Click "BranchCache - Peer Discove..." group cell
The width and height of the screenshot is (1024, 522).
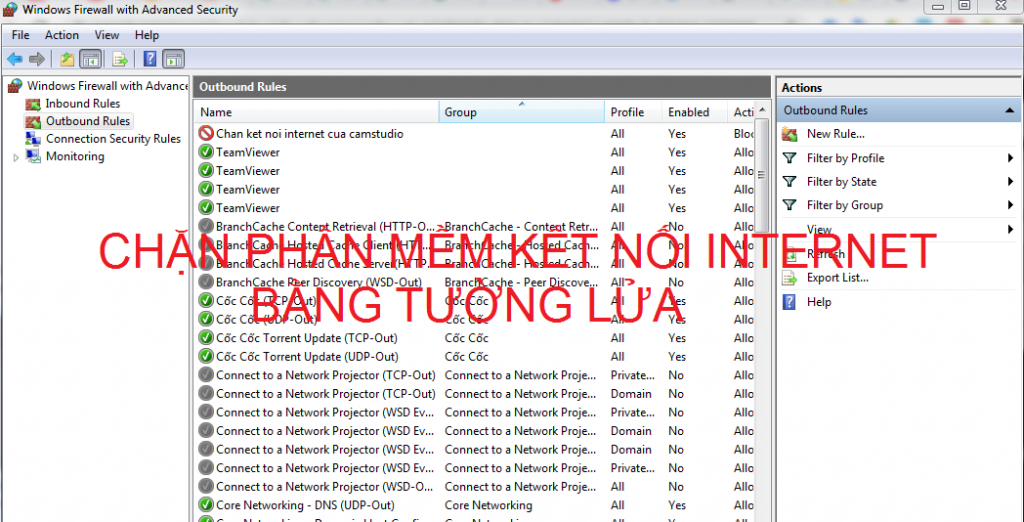point(521,282)
